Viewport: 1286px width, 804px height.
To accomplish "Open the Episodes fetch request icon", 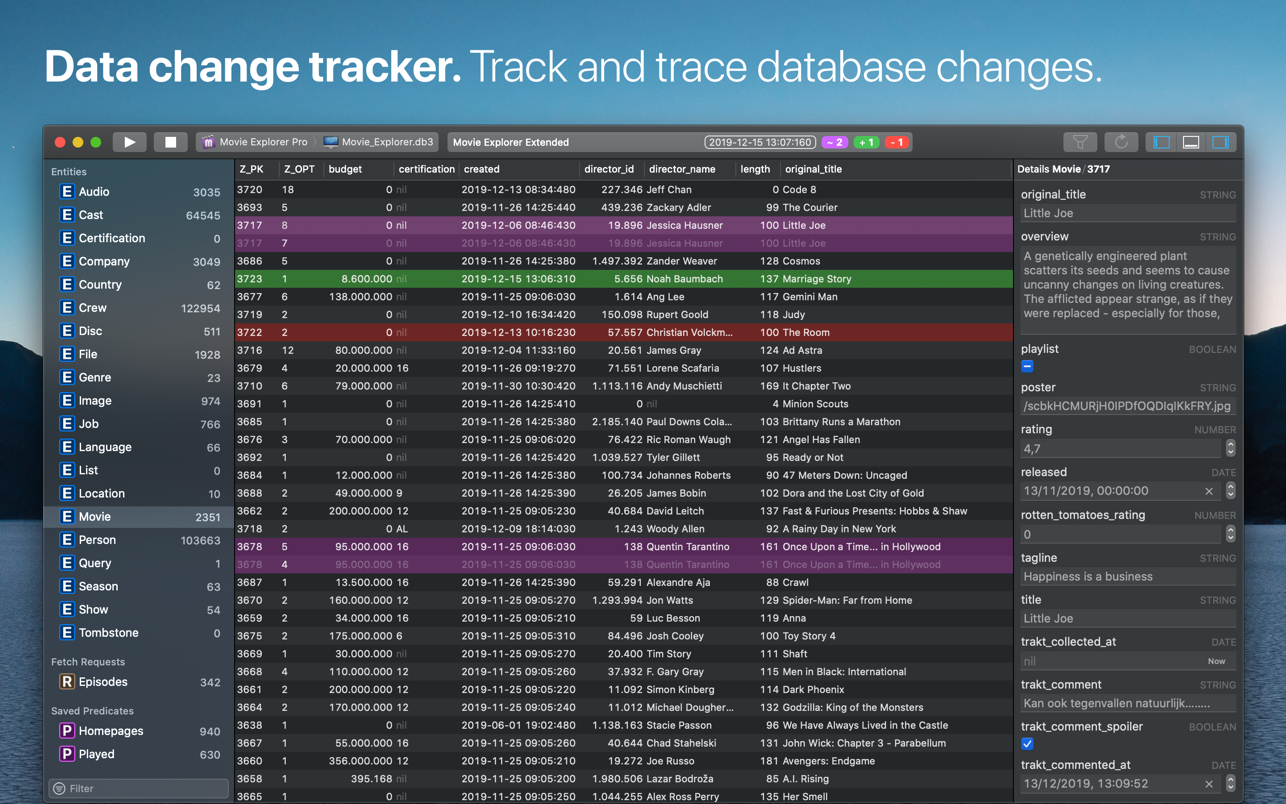I will (67, 682).
